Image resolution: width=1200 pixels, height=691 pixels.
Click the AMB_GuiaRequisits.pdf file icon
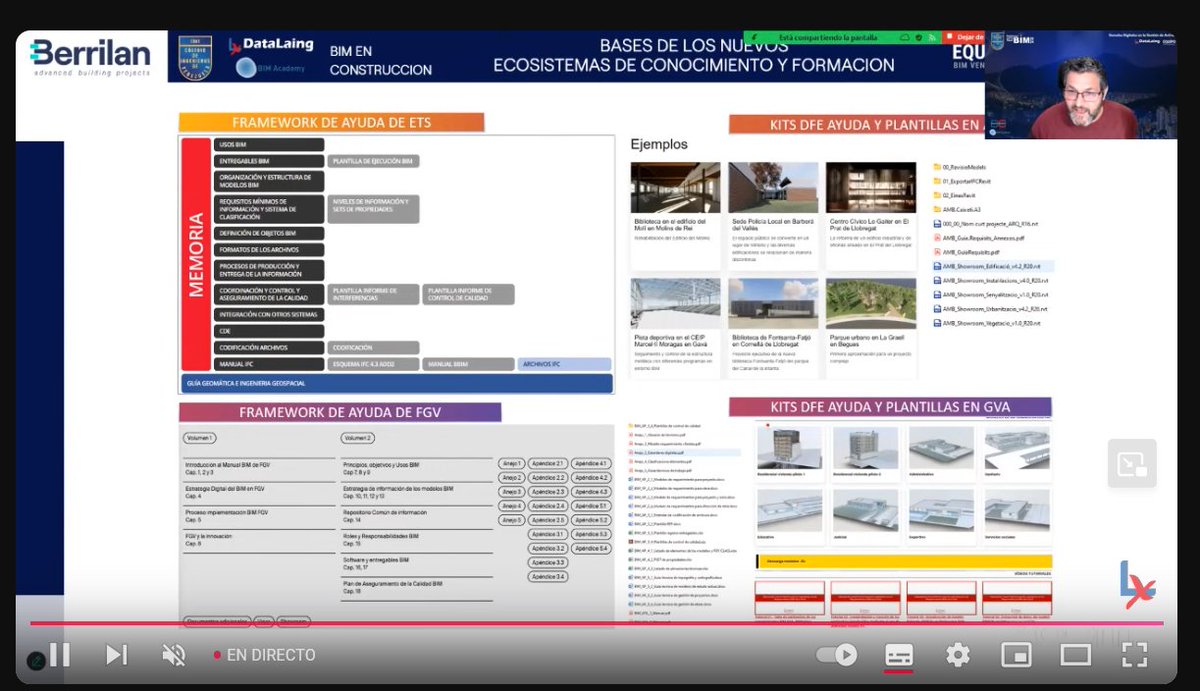(x=937, y=253)
